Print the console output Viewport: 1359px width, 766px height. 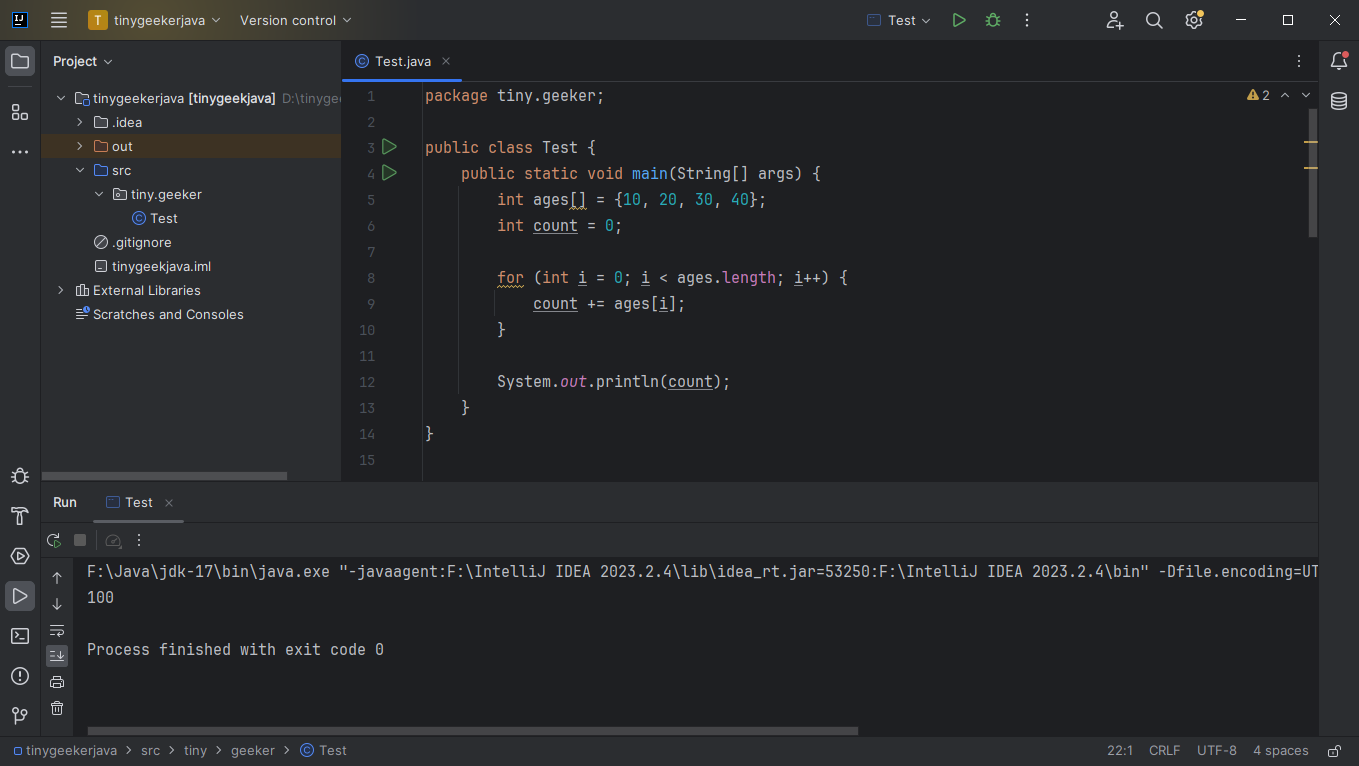click(57, 682)
